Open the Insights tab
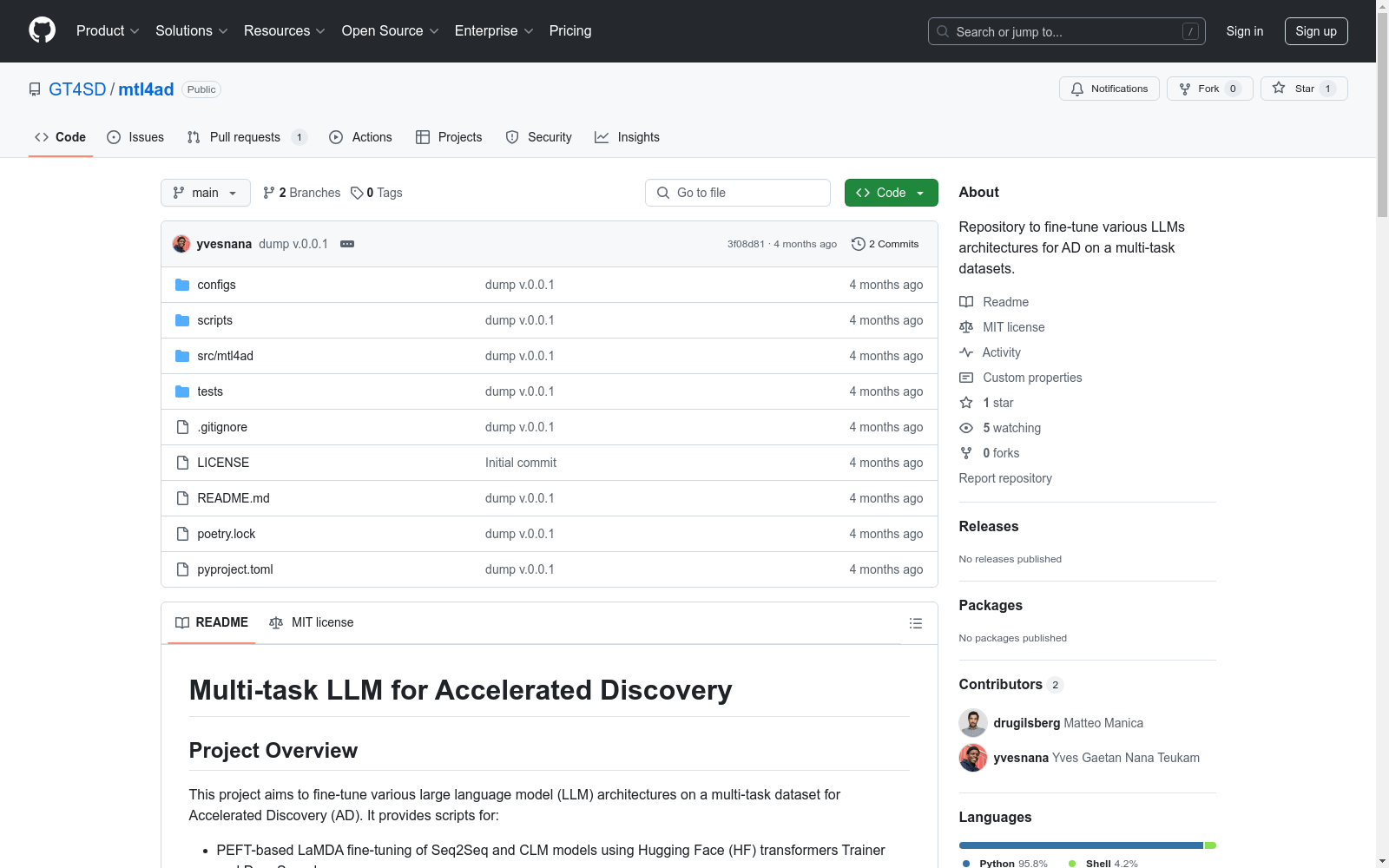This screenshot has width=1389, height=868. click(x=628, y=137)
